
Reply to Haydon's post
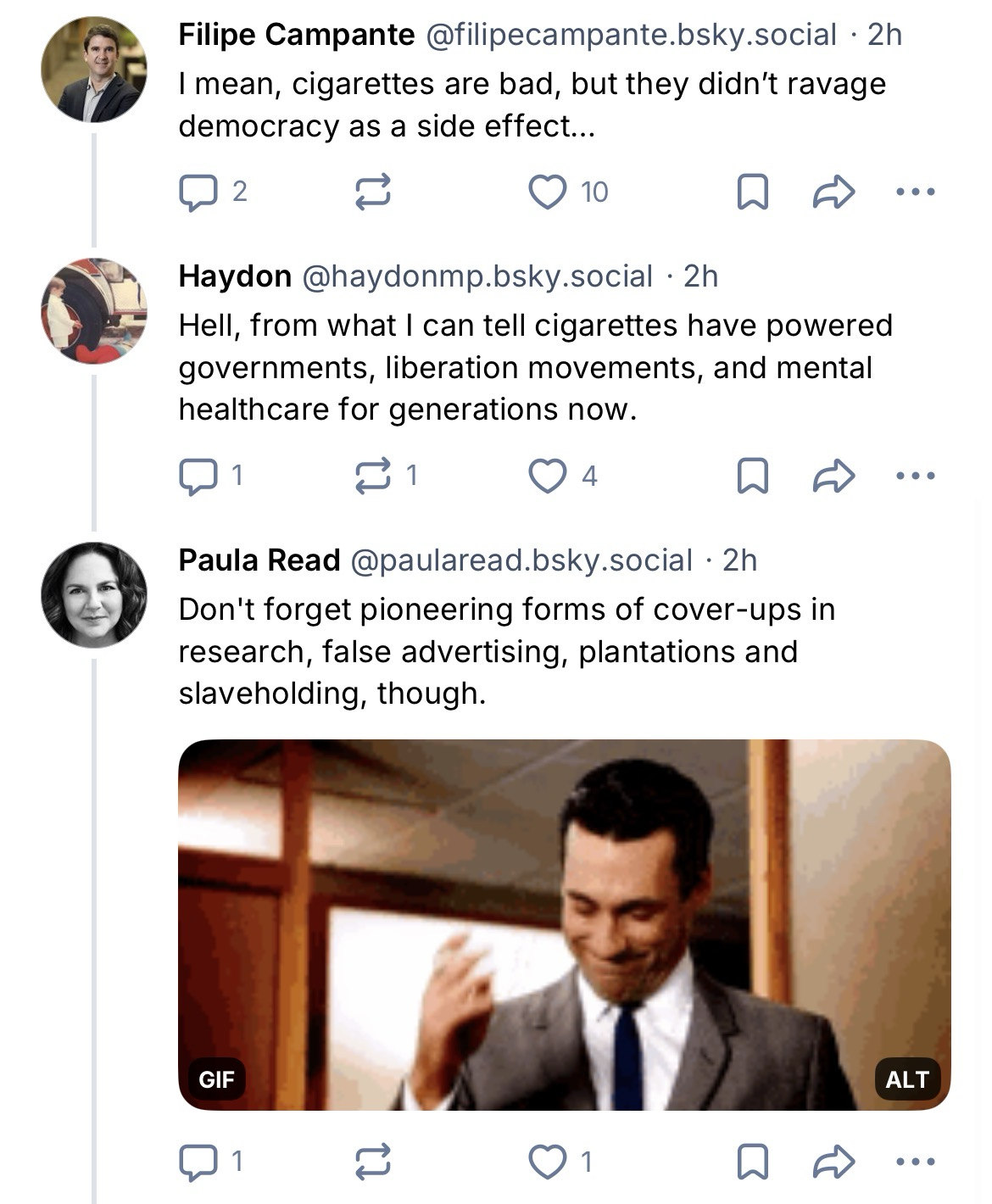pyautogui.click(x=198, y=476)
